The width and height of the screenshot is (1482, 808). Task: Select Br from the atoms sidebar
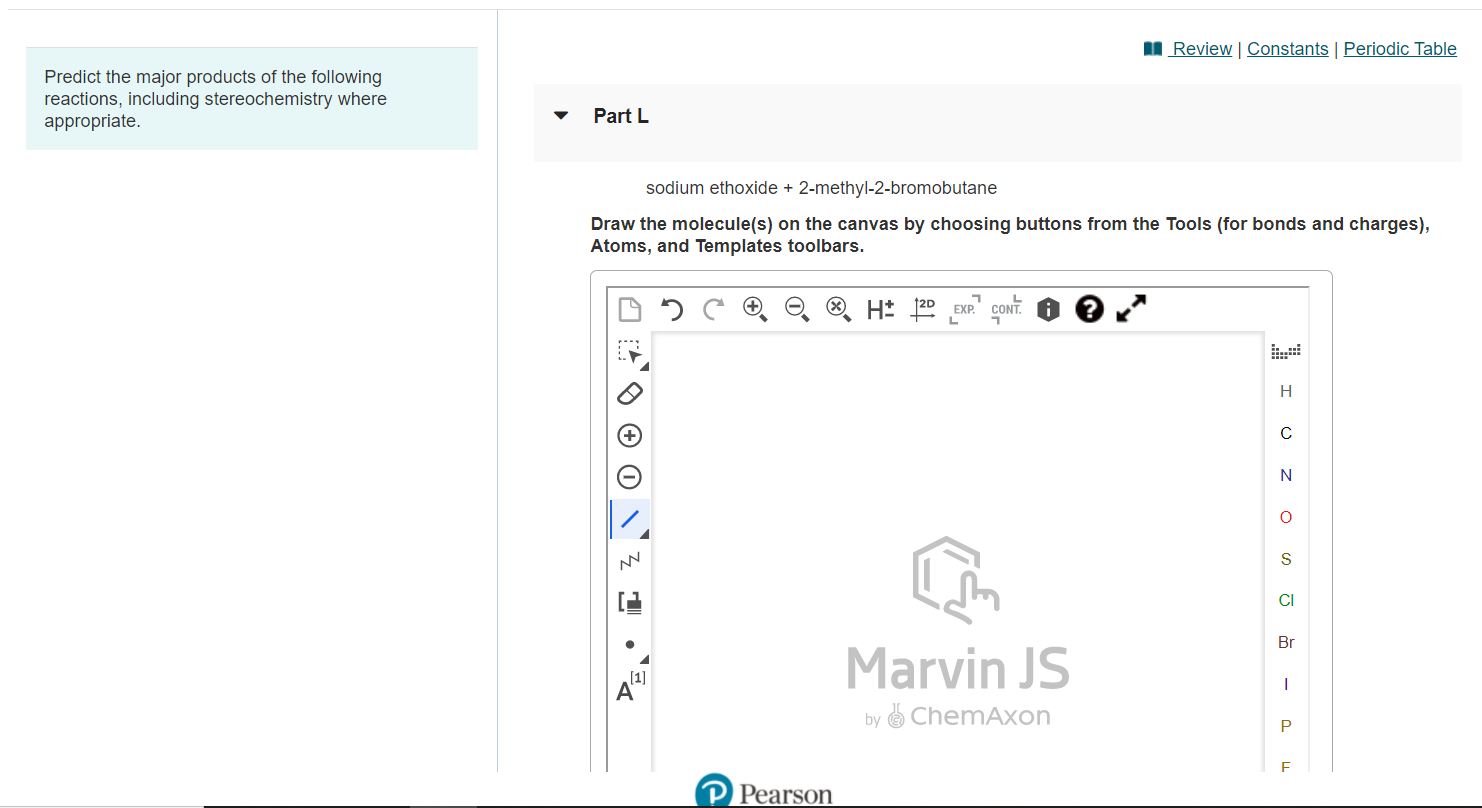pyautogui.click(x=1286, y=642)
